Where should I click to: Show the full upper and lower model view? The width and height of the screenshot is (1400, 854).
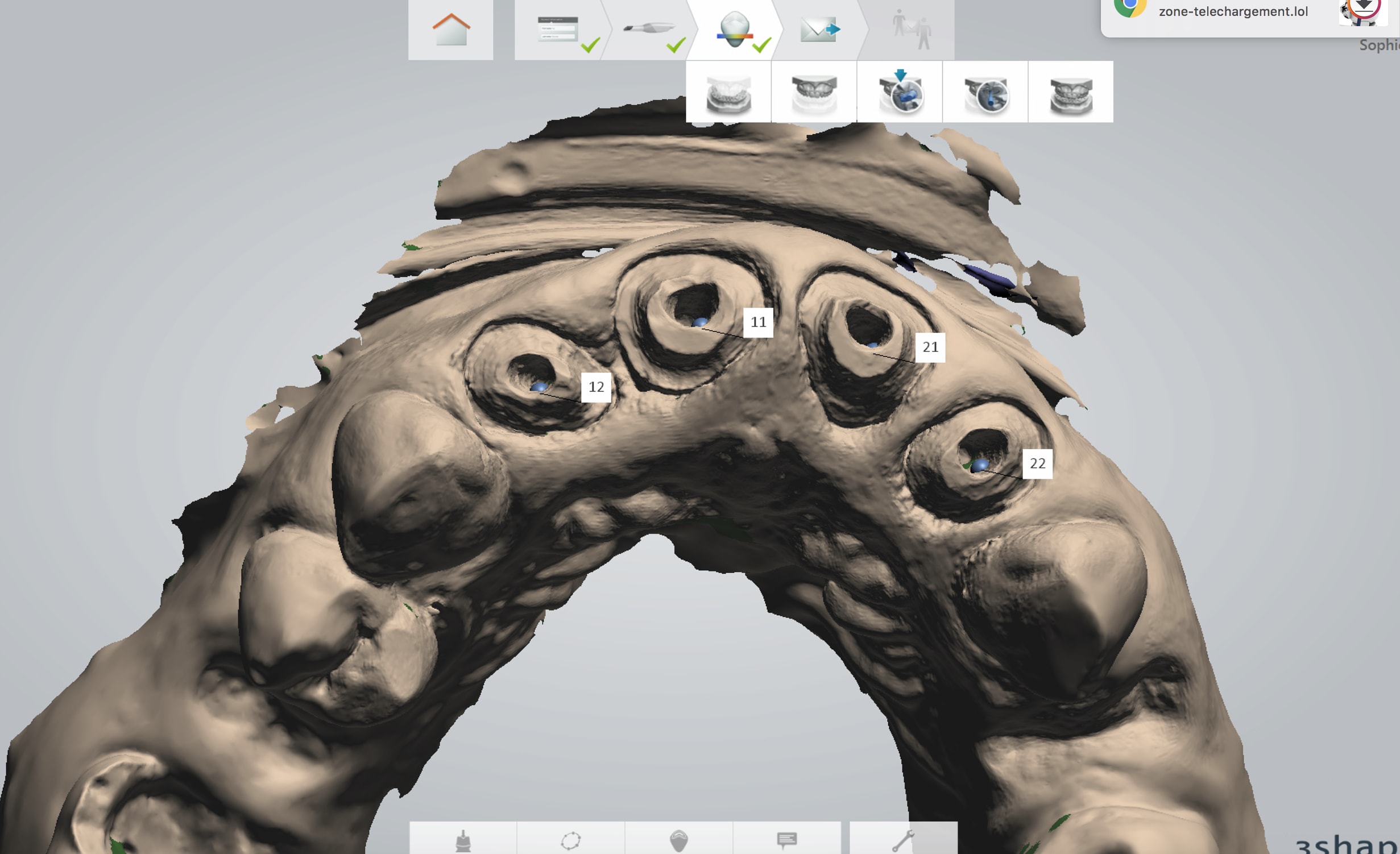pyautogui.click(x=728, y=93)
